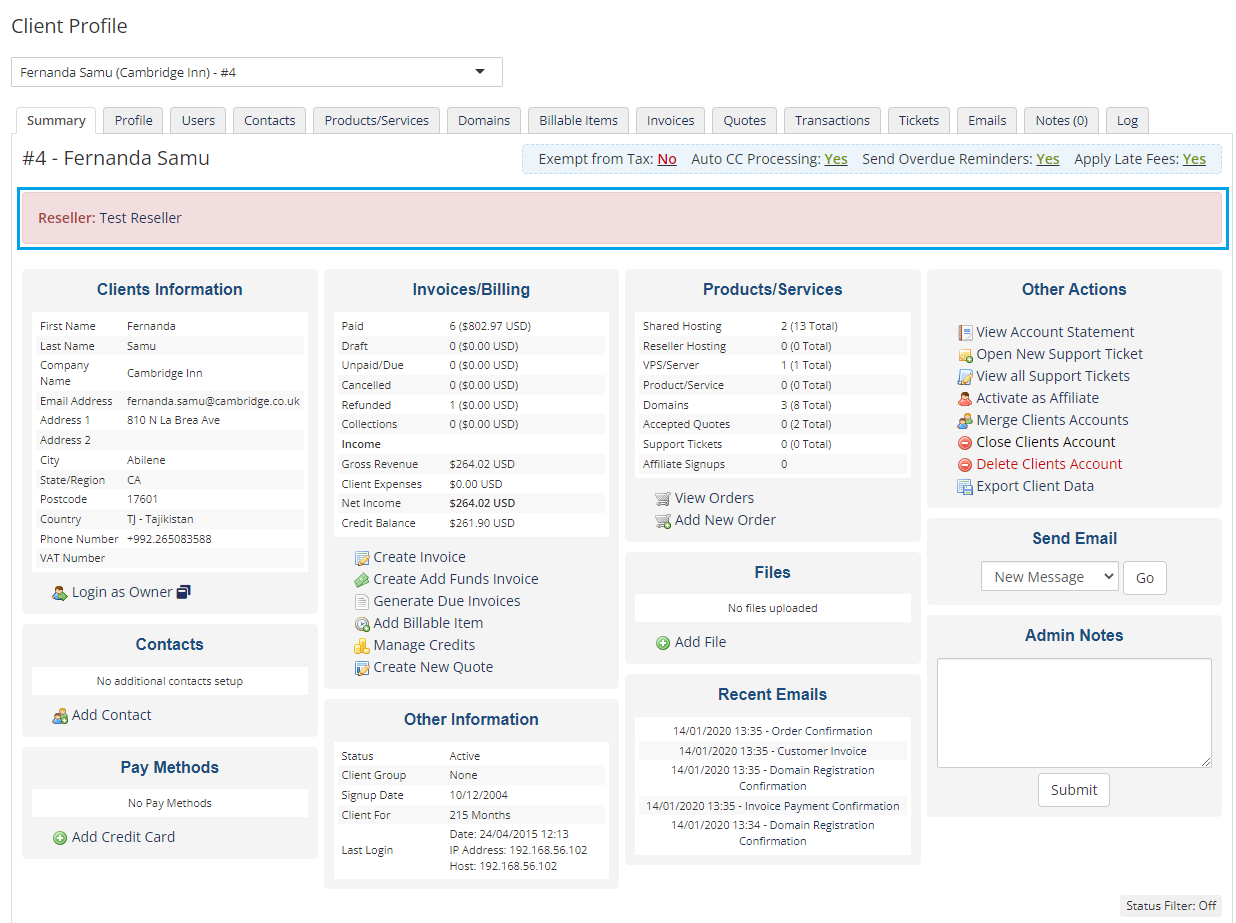Click the Go button for Send Email

pos(1145,577)
